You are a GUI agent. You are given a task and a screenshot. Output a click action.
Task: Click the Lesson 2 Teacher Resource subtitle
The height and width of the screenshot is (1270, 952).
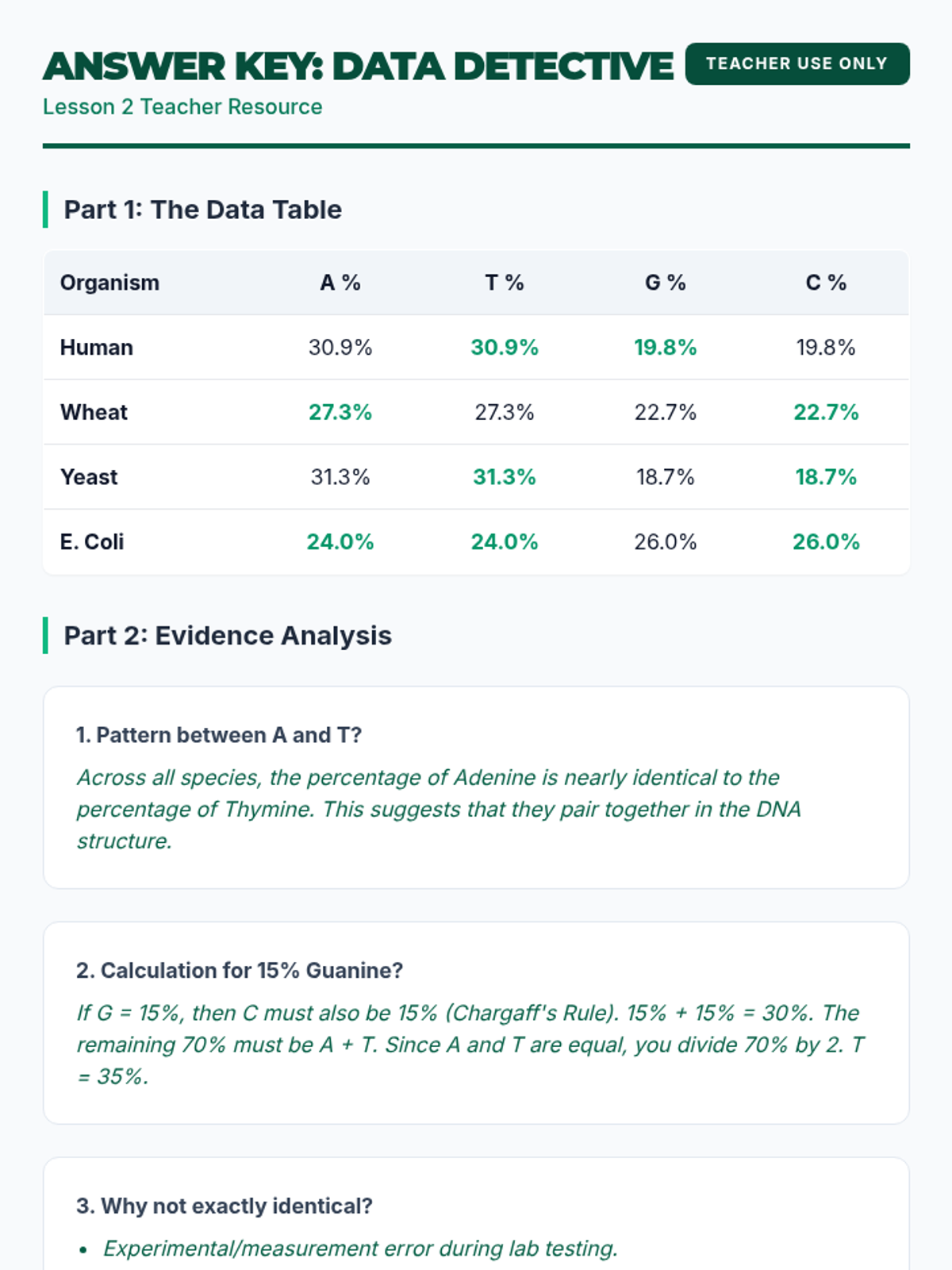182,107
